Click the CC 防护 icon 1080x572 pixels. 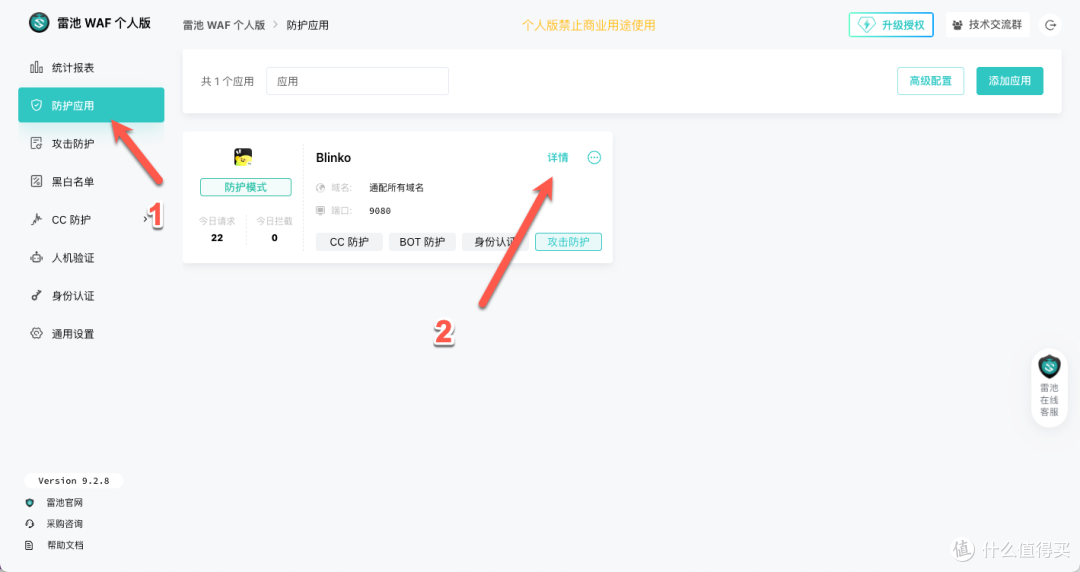click(x=37, y=219)
